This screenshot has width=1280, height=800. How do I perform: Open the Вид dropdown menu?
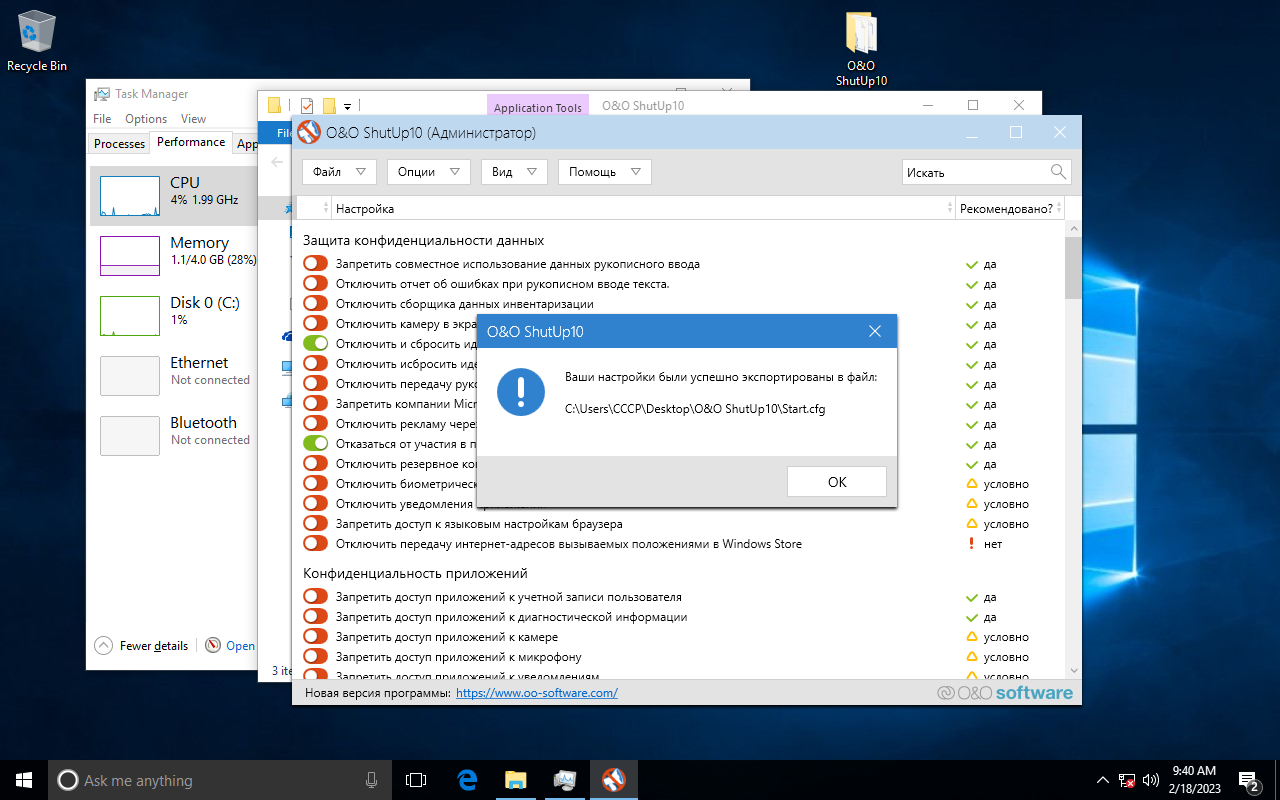point(514,172)
